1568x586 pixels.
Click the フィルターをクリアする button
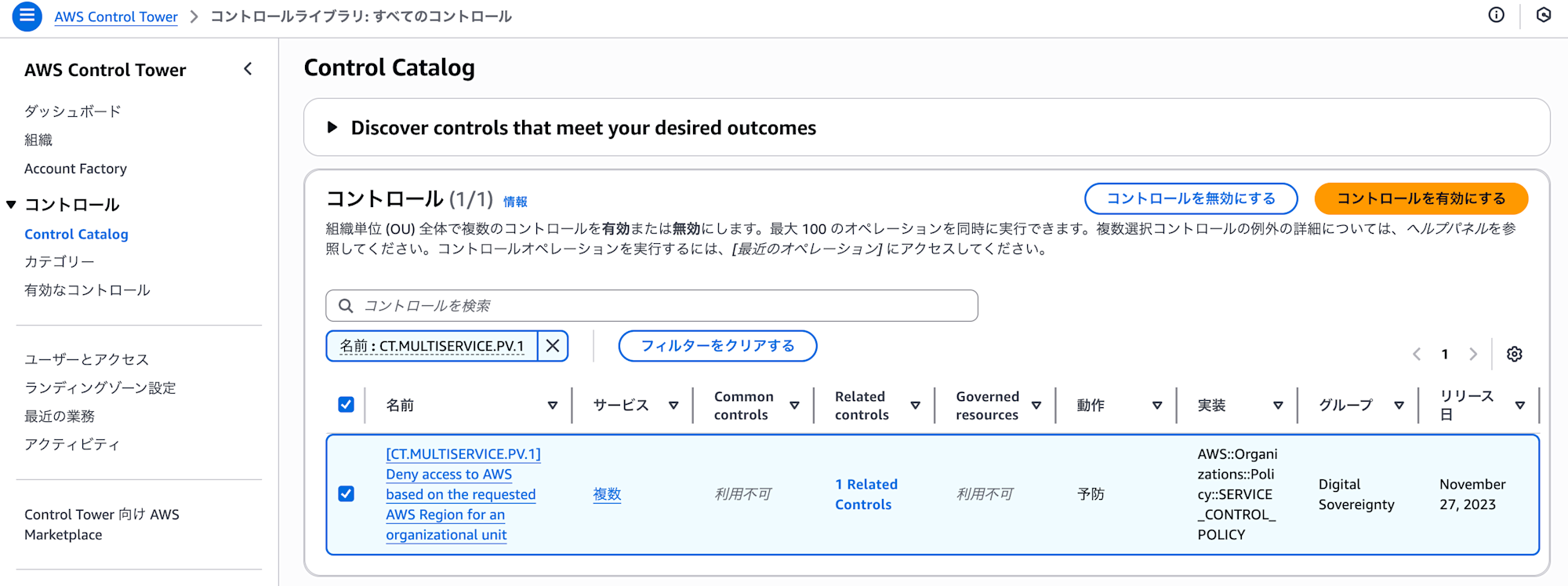[717, 346]
